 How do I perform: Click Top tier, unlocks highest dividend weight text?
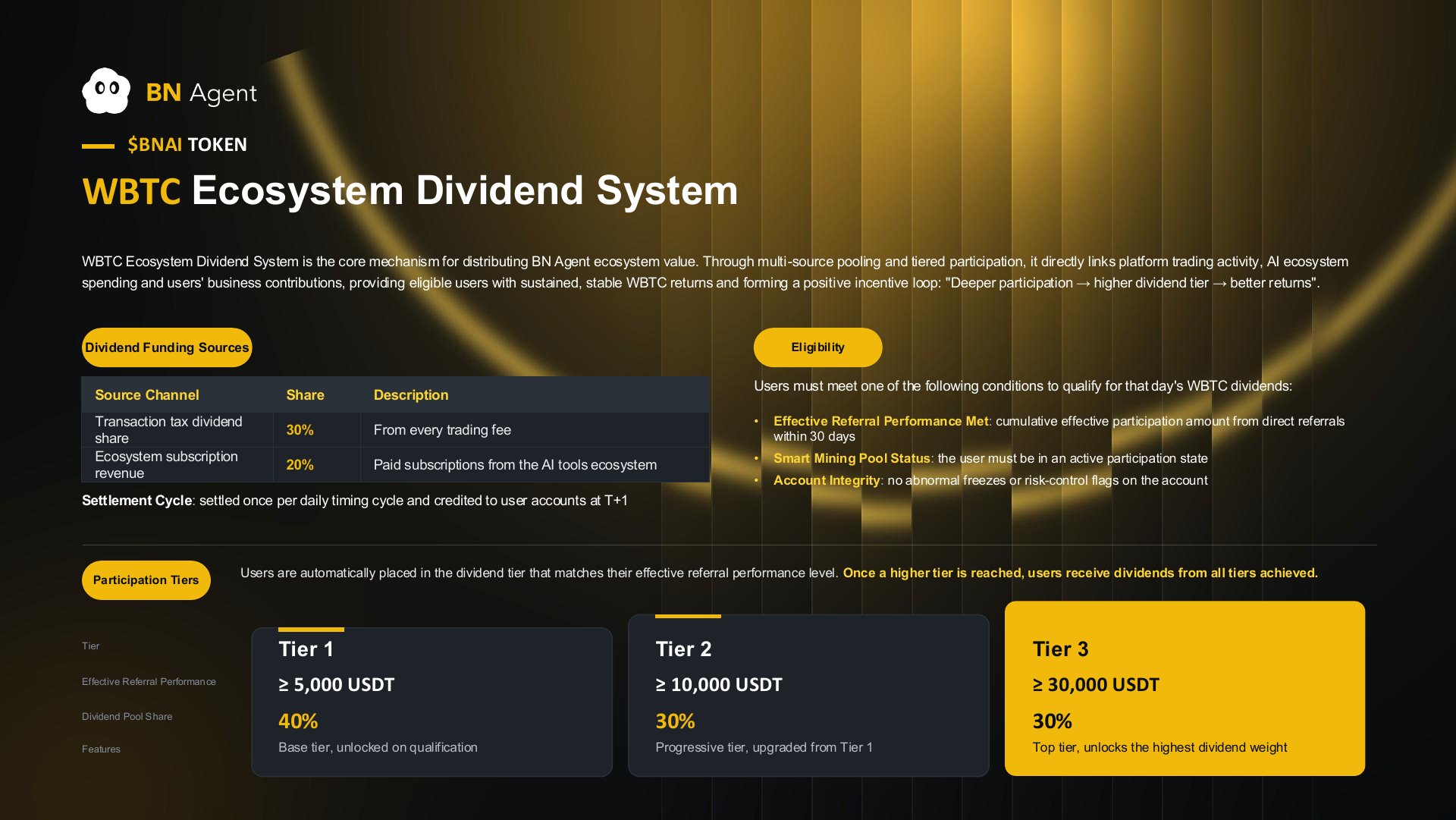tap(1159, 747)
